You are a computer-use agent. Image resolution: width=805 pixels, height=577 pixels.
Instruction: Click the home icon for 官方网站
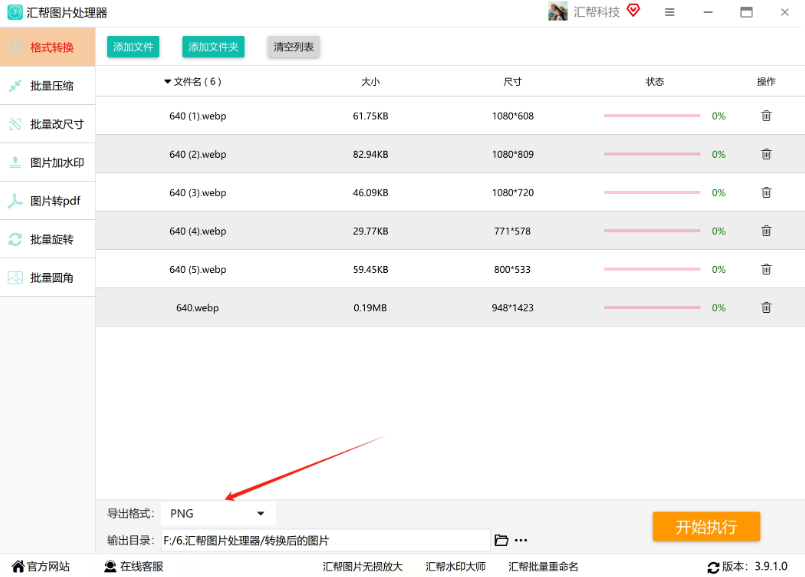click(18, 566)
